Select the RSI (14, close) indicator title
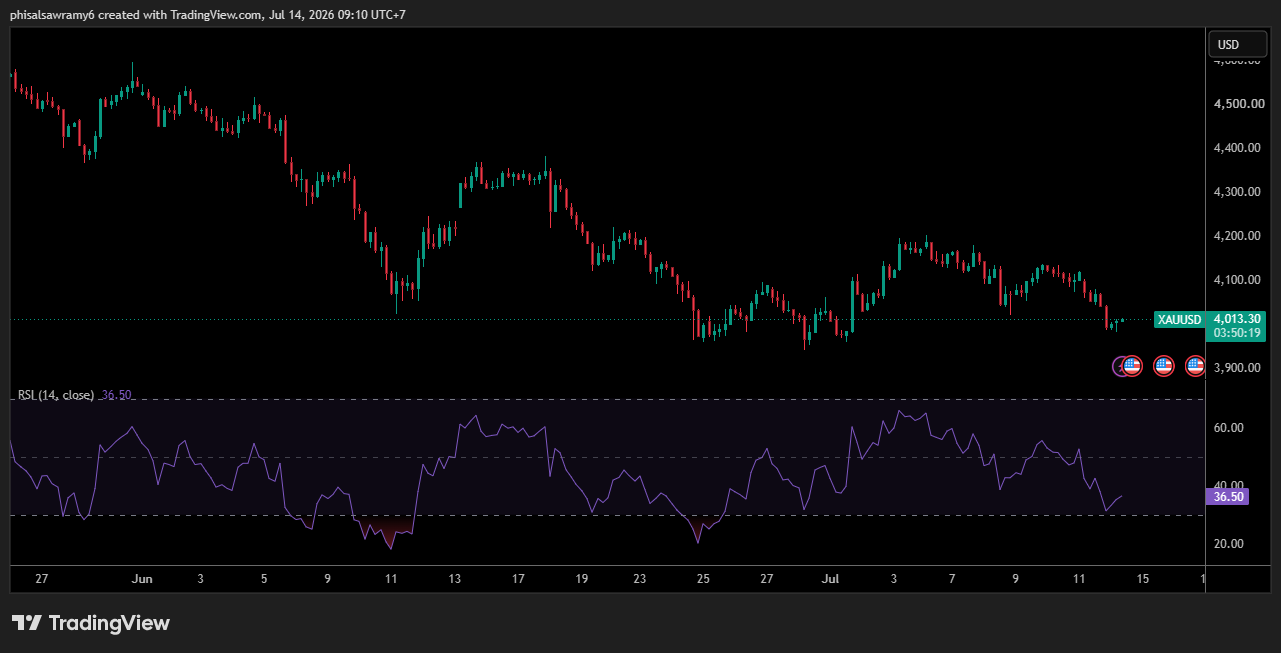Viewport: 1281px width, 653px height. pyautogui.click(x=56, y=395)
